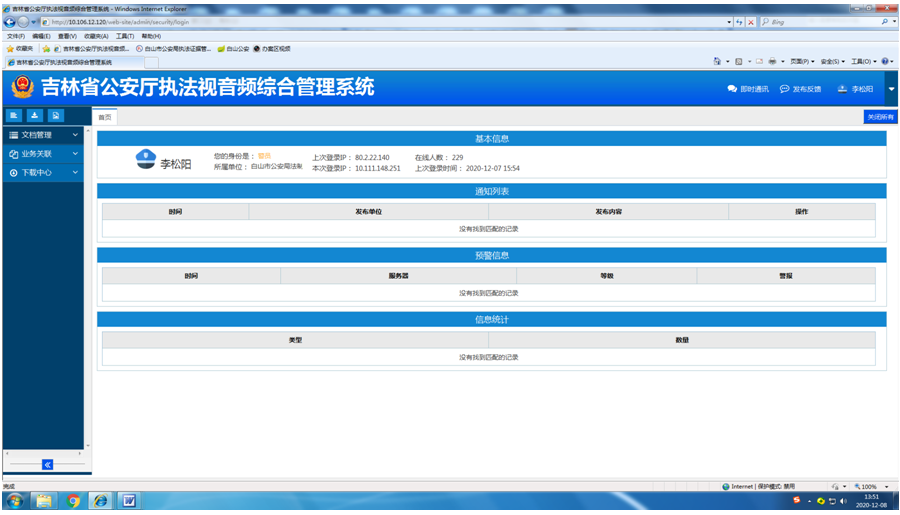Click the police badge emblem logo
This screenshot has height=515, width=900.
(x=22, y=87)
